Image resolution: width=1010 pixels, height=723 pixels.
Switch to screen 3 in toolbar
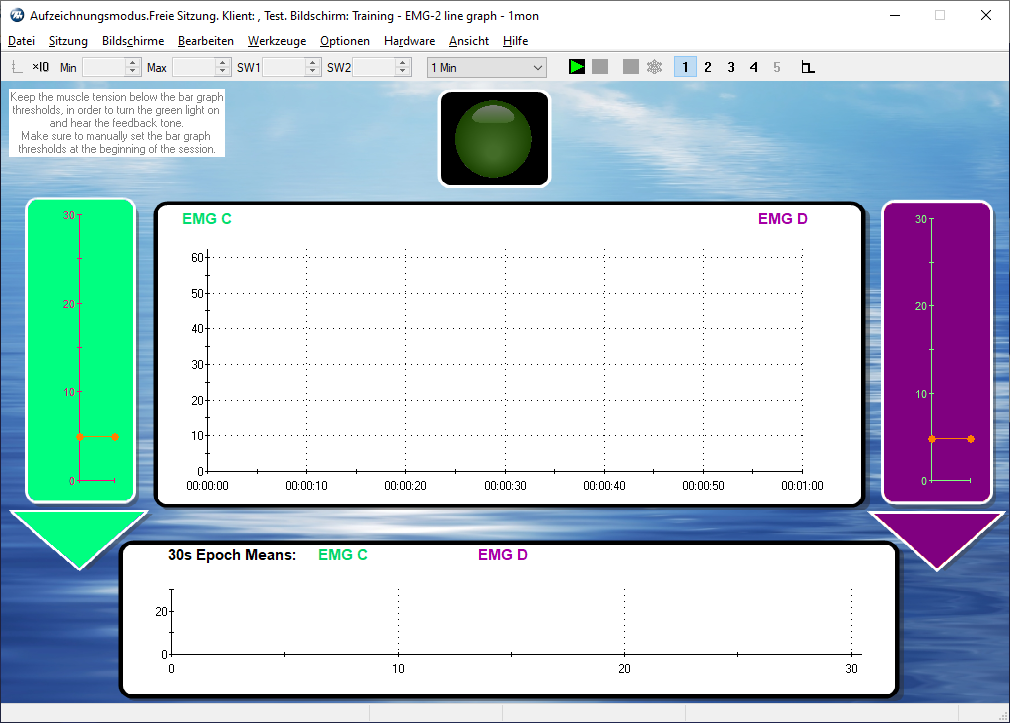(x=731, y=67)
